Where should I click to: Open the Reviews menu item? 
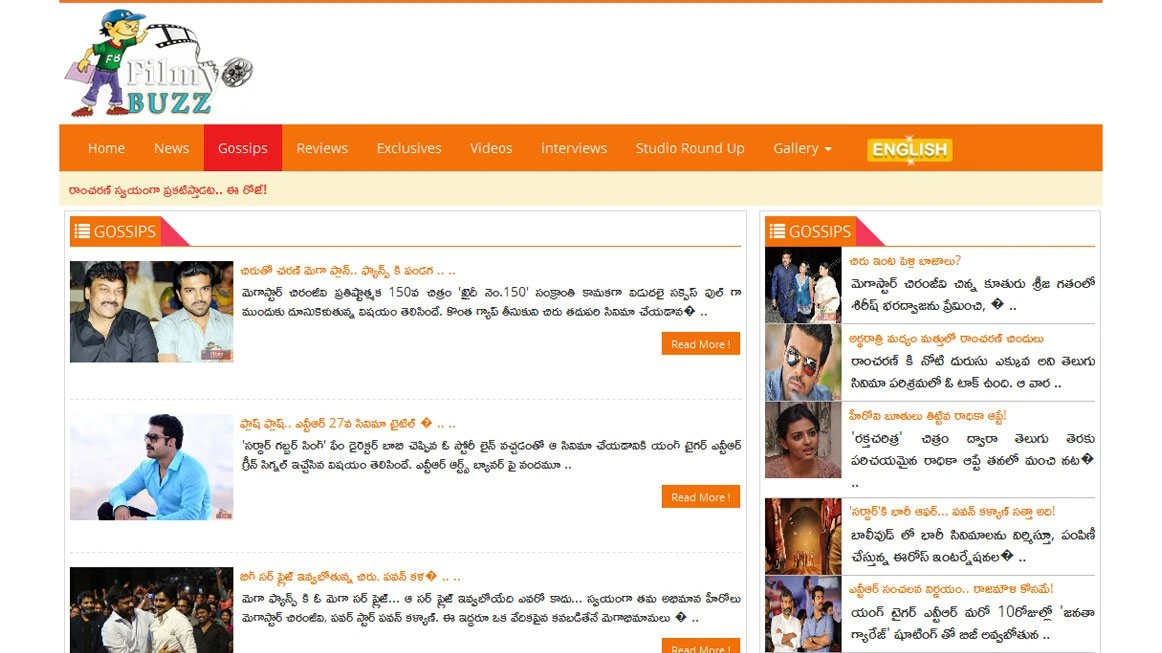pyautogui.click(x=322, y=148)
